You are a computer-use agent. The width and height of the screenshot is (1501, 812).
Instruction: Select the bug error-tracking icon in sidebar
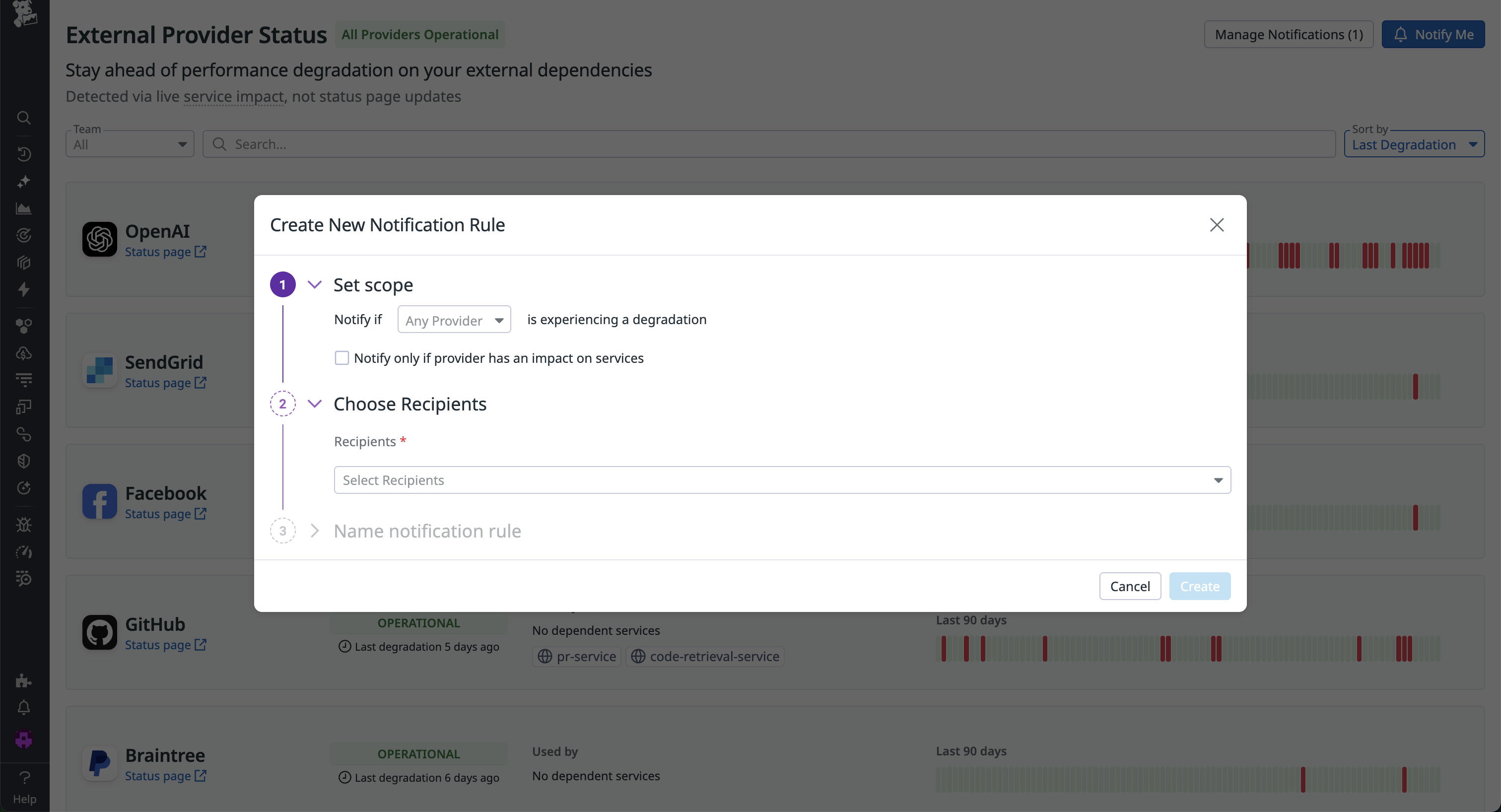tap(24, 524)
